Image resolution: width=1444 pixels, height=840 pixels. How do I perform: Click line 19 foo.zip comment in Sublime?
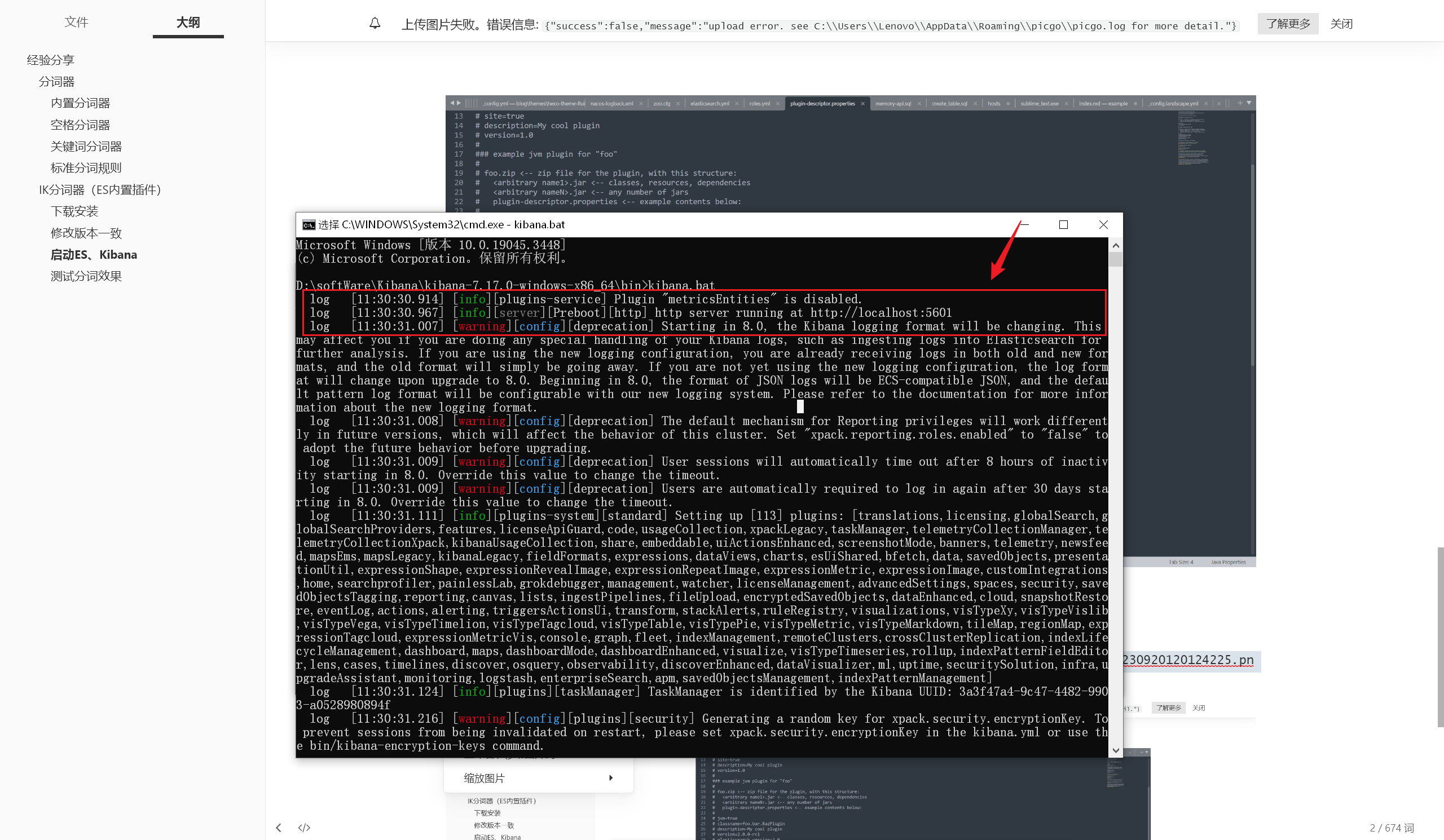(x=605, y=173)
